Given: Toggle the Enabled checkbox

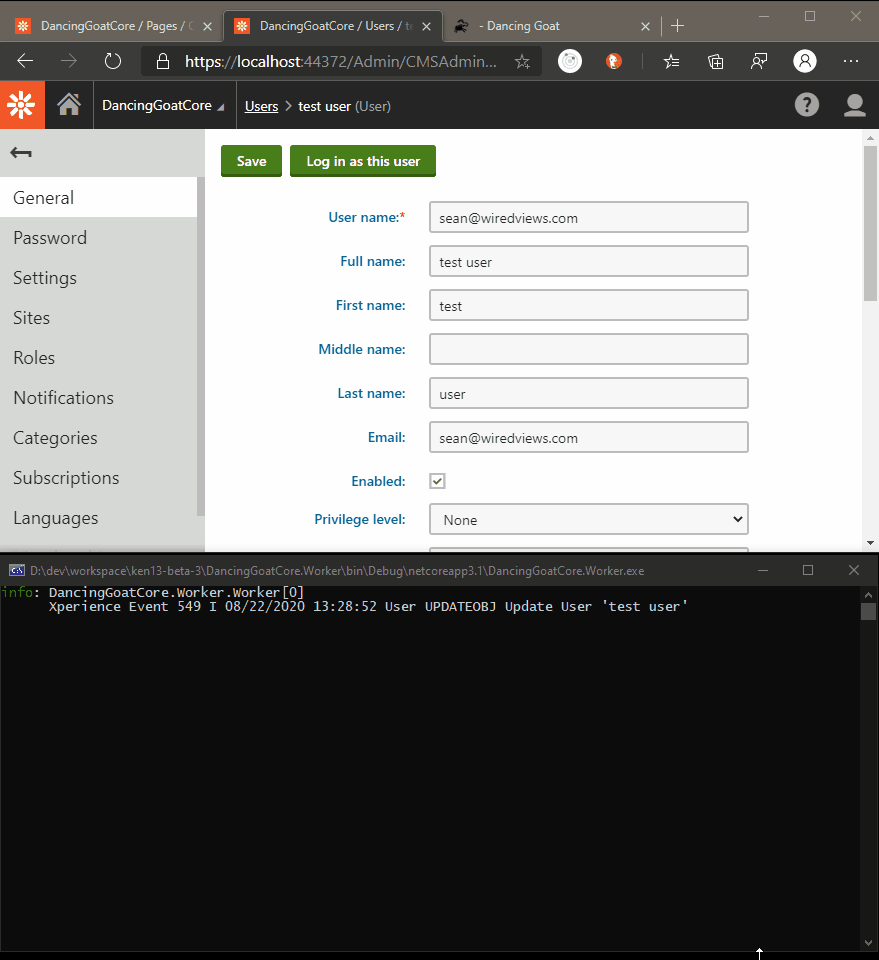Looking at the screenshot, I should click(x=437, y=481).
